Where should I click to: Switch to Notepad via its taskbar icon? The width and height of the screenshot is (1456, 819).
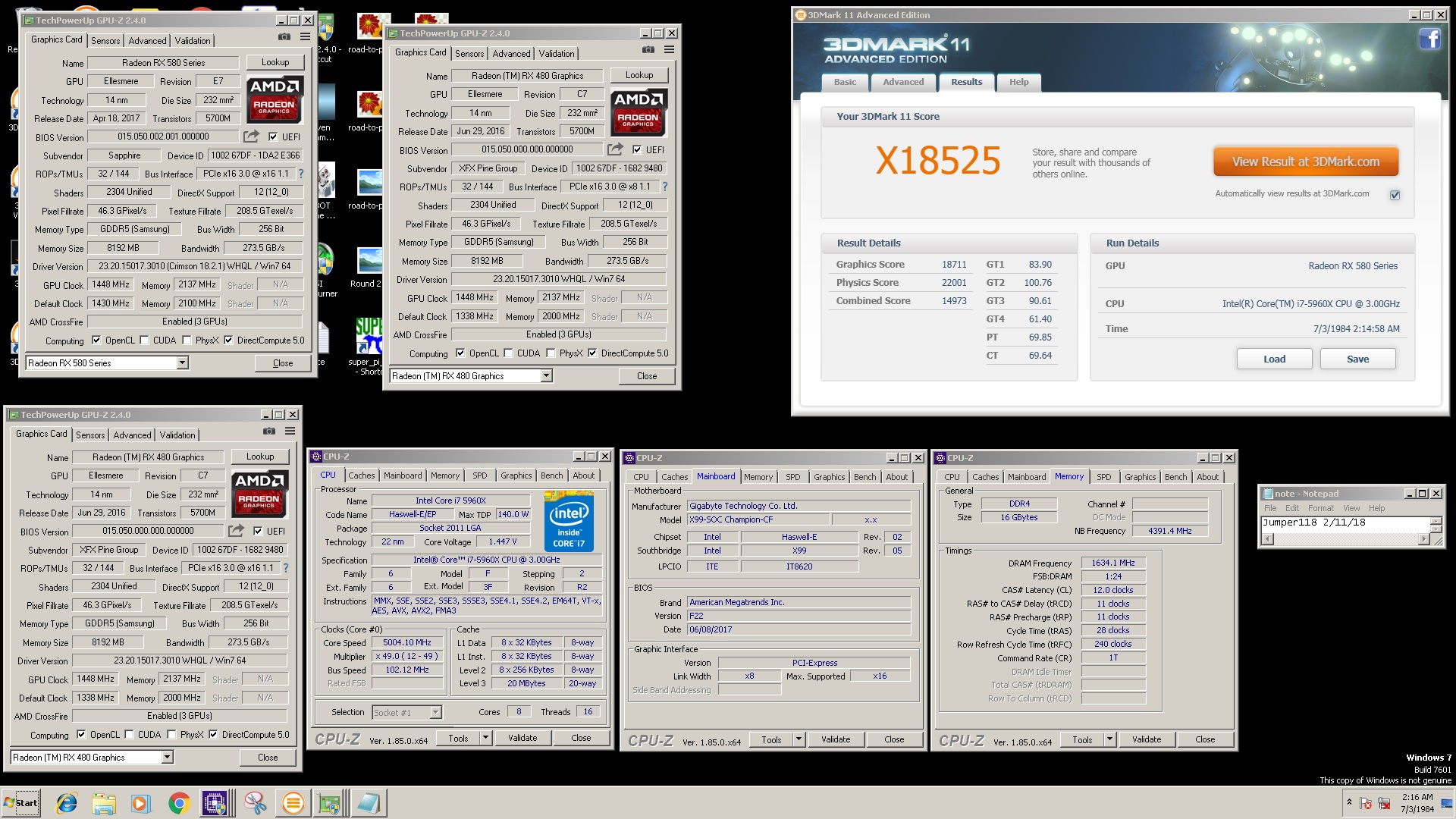[x=369, y=803]
